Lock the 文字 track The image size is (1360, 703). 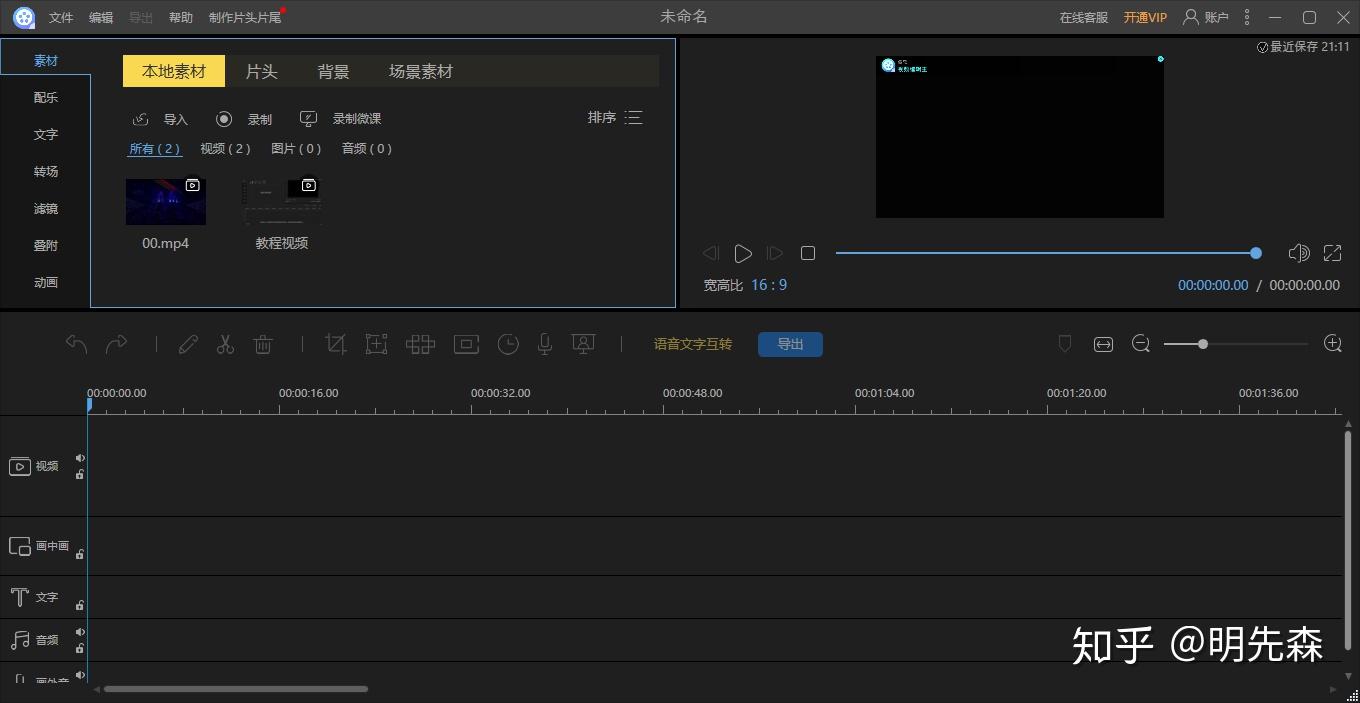80,603
